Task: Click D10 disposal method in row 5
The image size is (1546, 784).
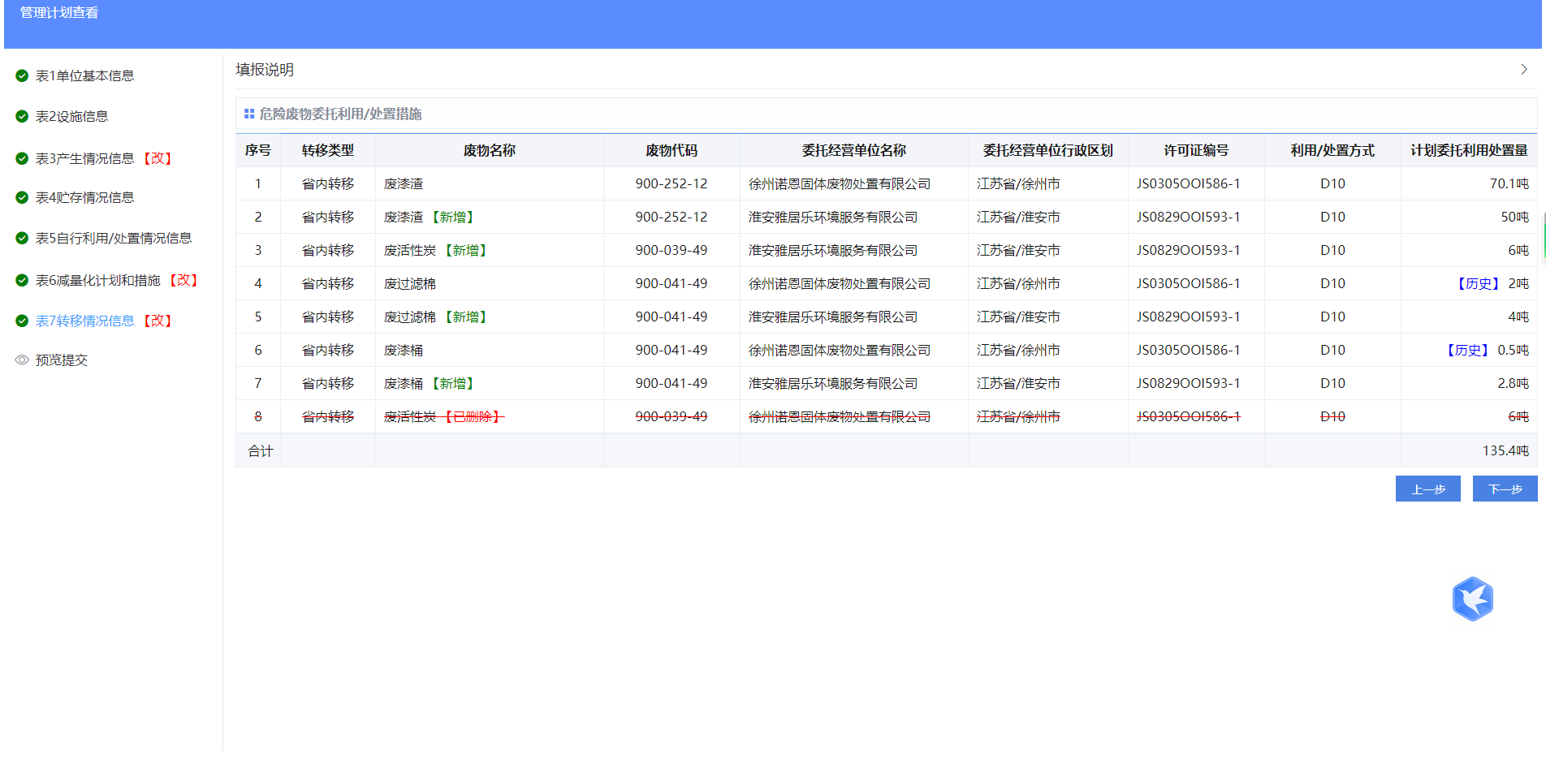Action: [x=1332, y=317]
